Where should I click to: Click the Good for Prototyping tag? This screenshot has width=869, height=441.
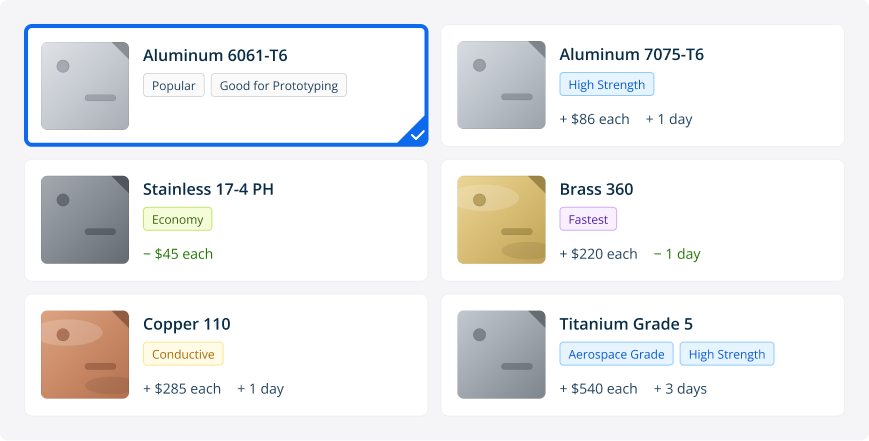click(x=279, y=85)
